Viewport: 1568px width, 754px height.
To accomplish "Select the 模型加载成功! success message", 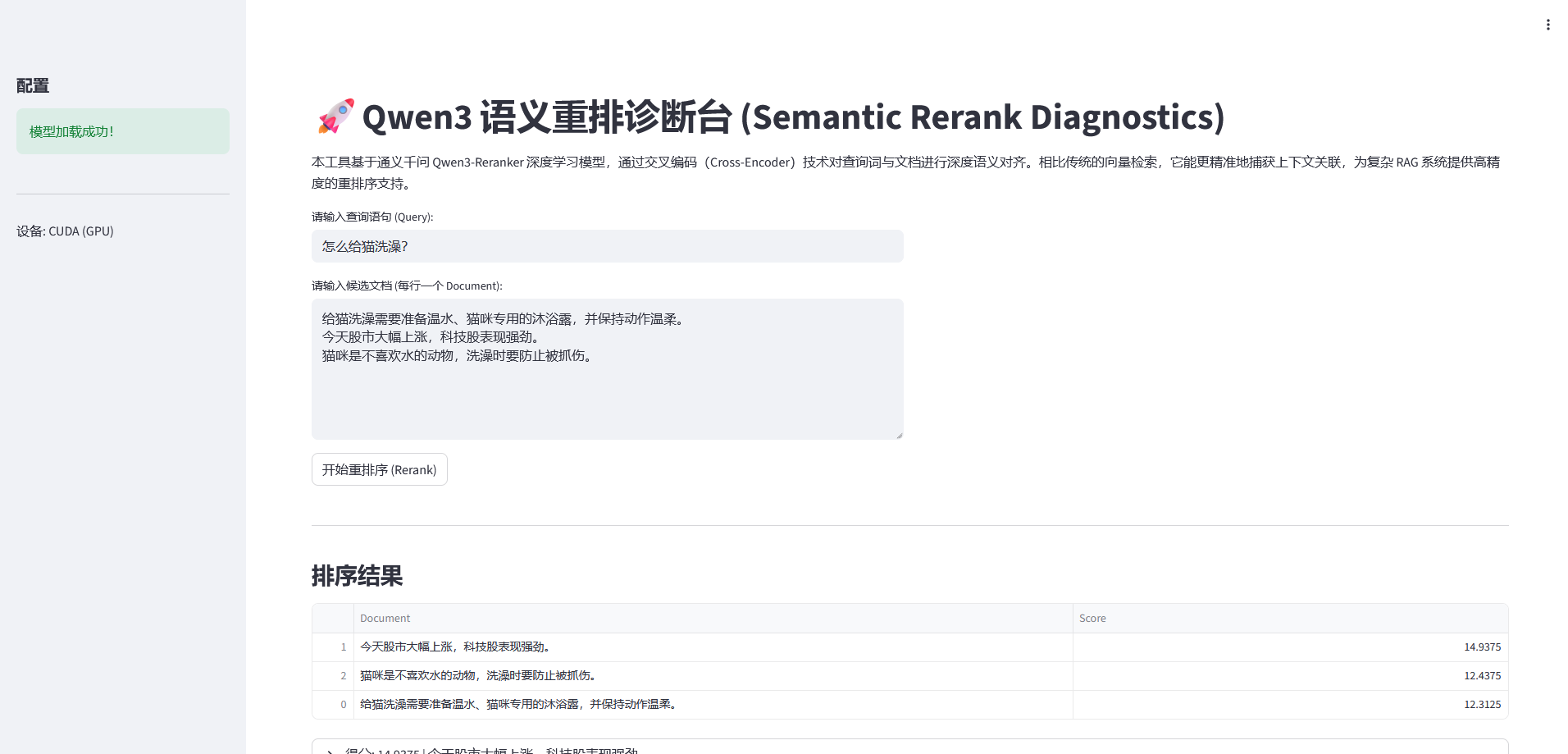I will [x=123, y=131].
